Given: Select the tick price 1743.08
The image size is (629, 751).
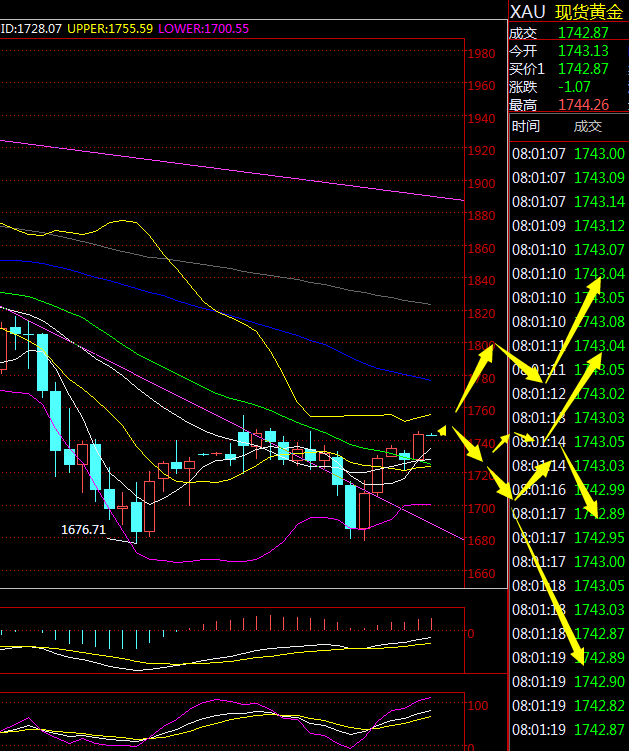Looking at the screenshot, I should click(599, 321).
